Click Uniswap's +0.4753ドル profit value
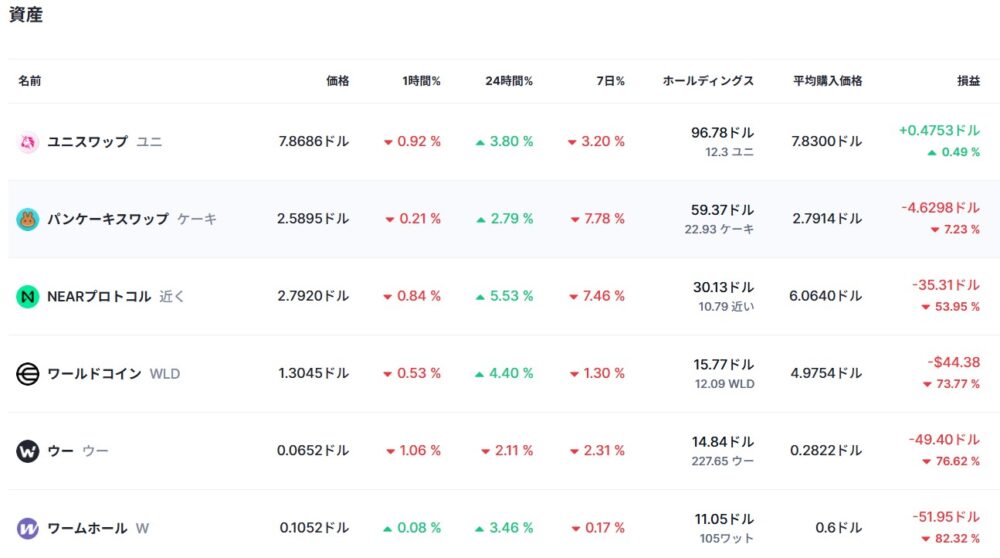The width and height of the screenshot is (1000, 558). pos(939,131)
